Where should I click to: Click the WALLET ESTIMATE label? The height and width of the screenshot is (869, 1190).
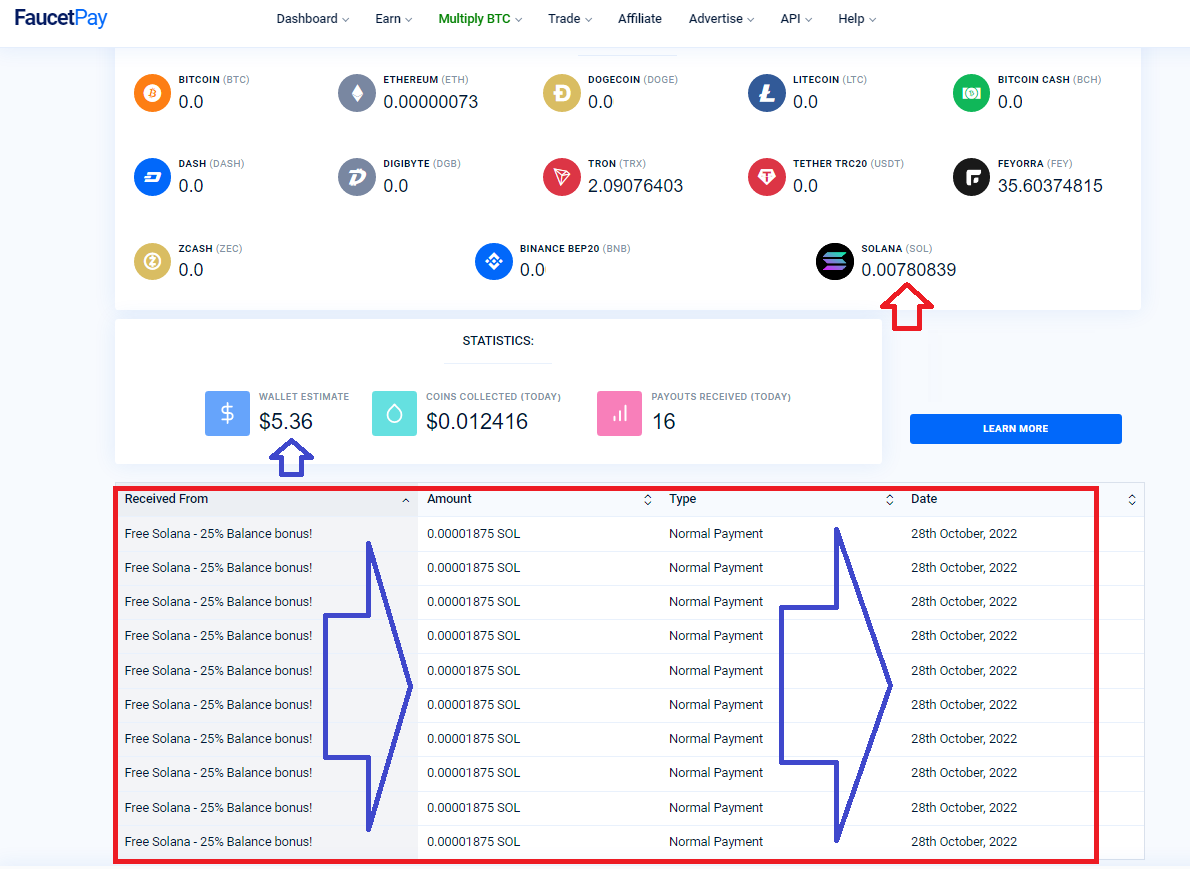coord(304,397)
